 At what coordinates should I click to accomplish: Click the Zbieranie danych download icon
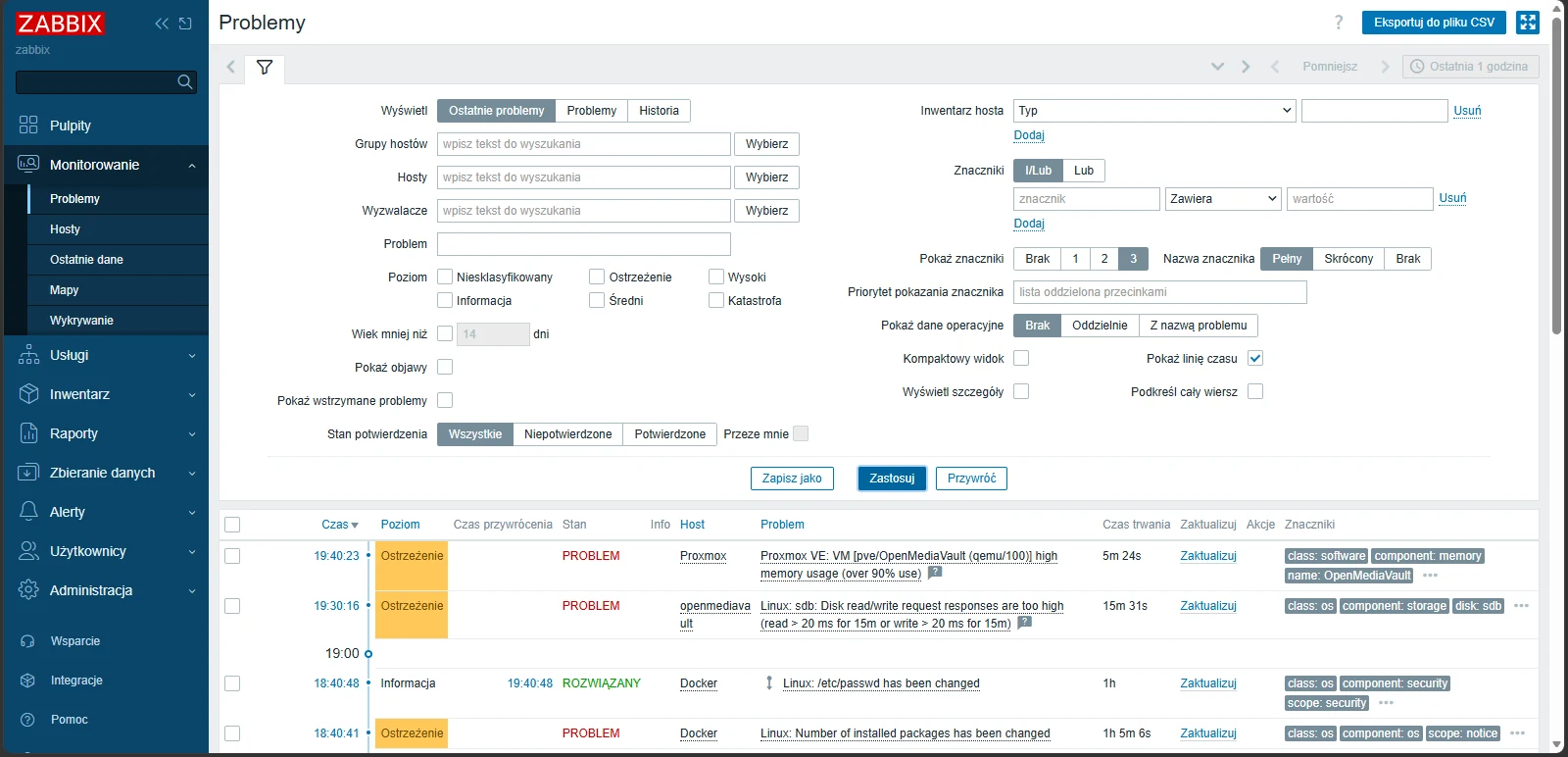28,473
